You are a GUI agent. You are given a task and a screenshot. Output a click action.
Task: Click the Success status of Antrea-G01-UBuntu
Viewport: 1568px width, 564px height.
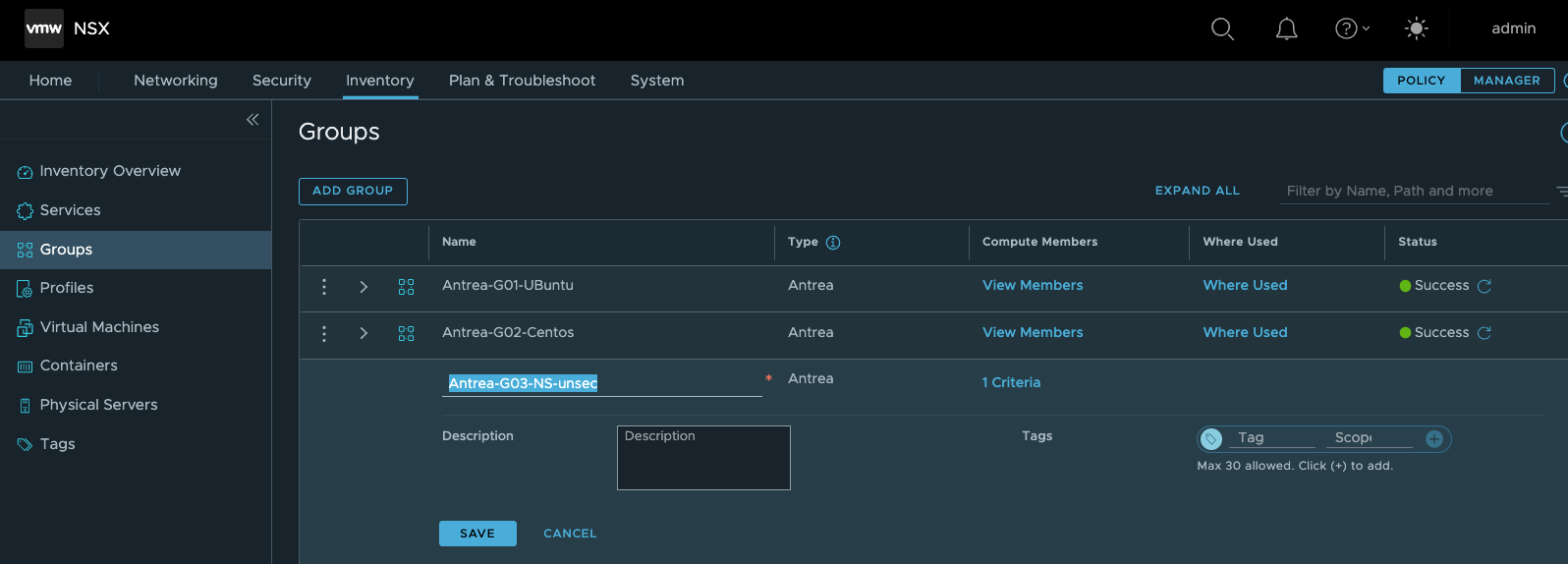point(1434,285)
